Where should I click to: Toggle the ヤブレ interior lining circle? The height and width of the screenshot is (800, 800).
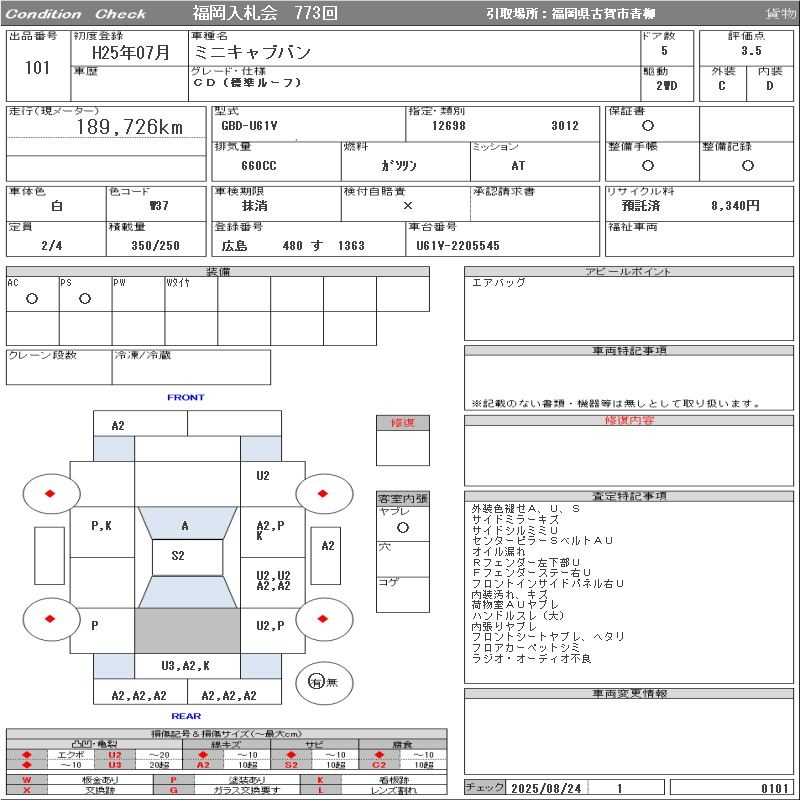coord(402,526)
